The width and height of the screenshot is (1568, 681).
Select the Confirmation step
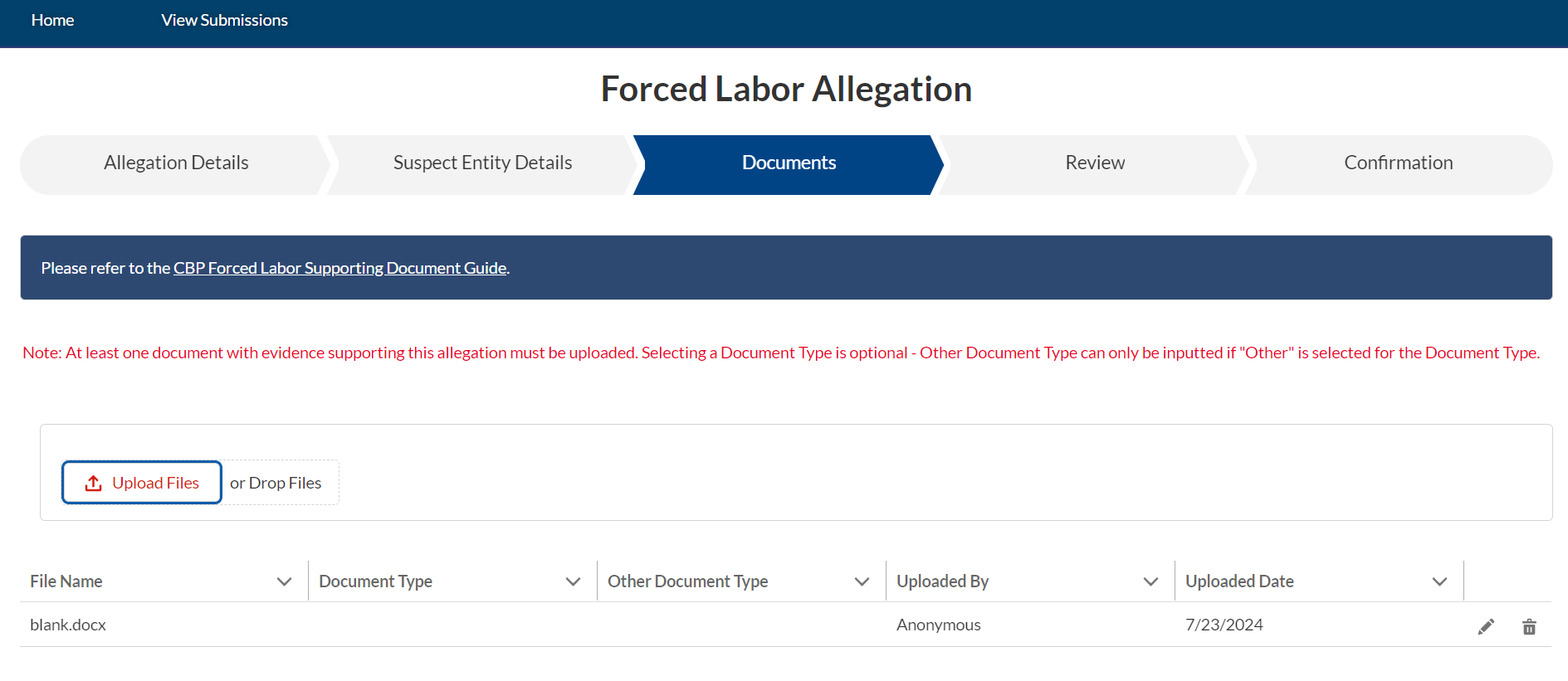click(1398, 163)
